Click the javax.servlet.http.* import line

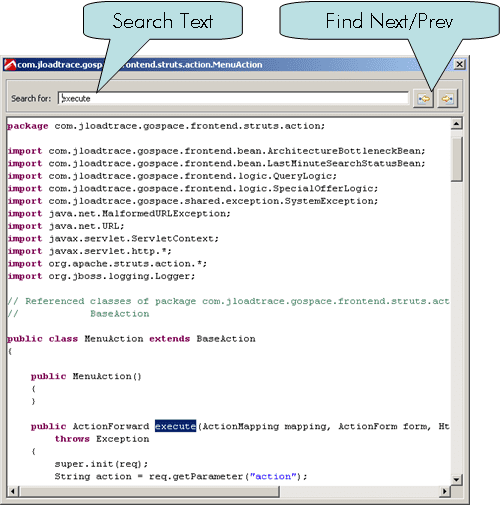pos(89,251)
